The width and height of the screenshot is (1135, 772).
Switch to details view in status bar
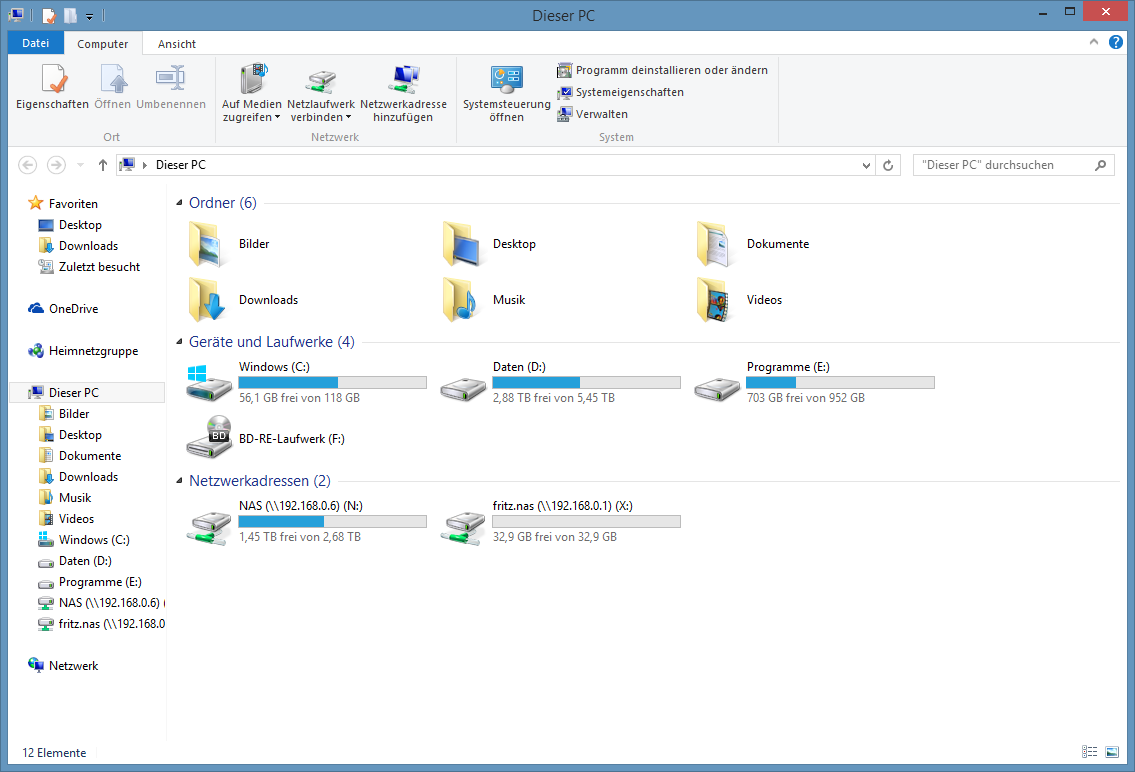pyautogui.click(x=1090, y=752)
